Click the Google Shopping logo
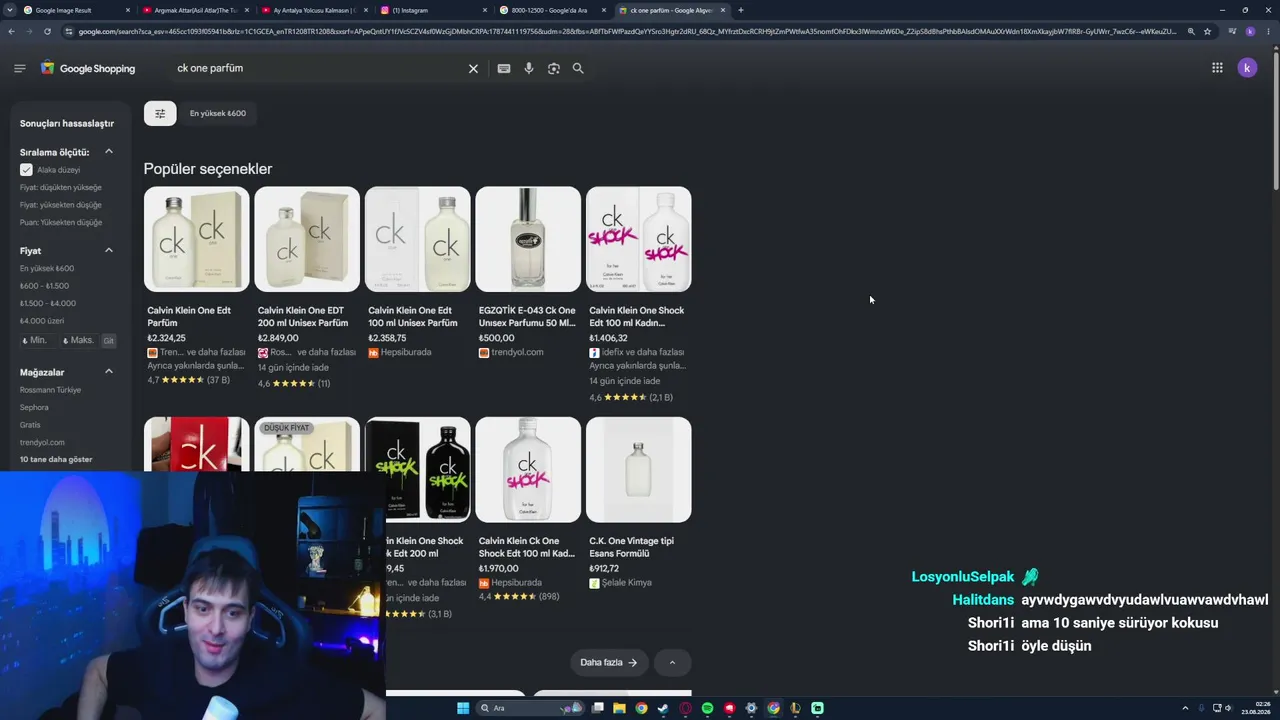Image resolution: width=1280 pixels, height=720 pixels. coord(87,68)
